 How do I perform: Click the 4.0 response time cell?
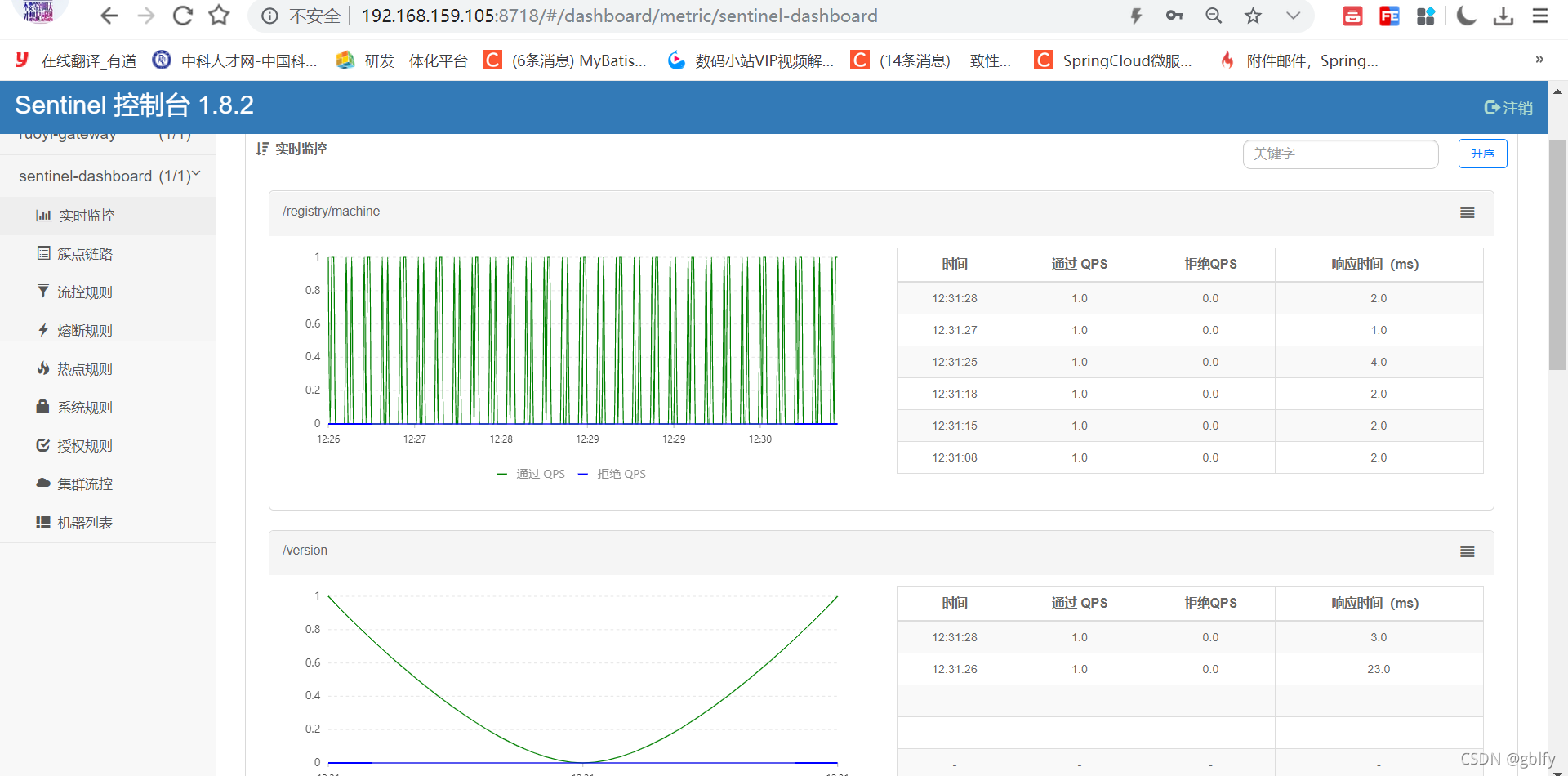pyautogui.click(x=1379, y=362)
